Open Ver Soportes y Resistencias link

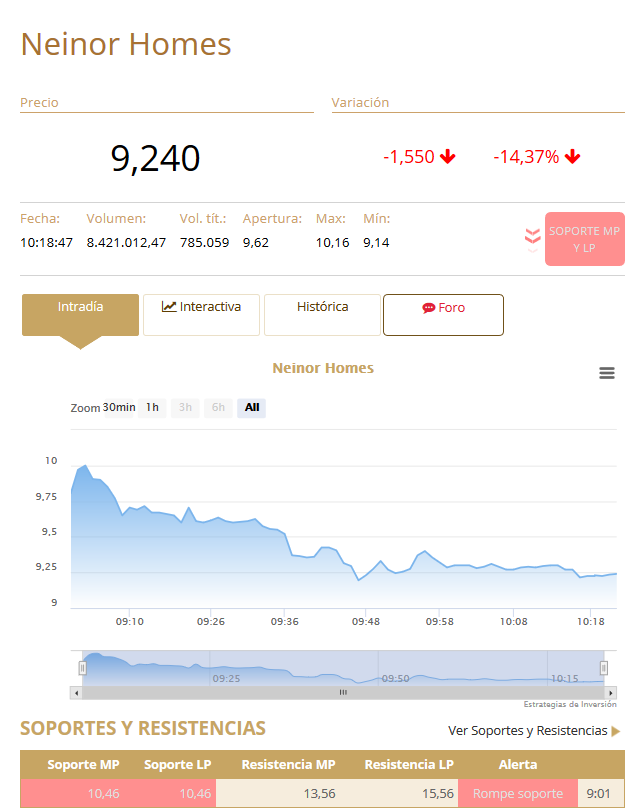click(527, 731)
